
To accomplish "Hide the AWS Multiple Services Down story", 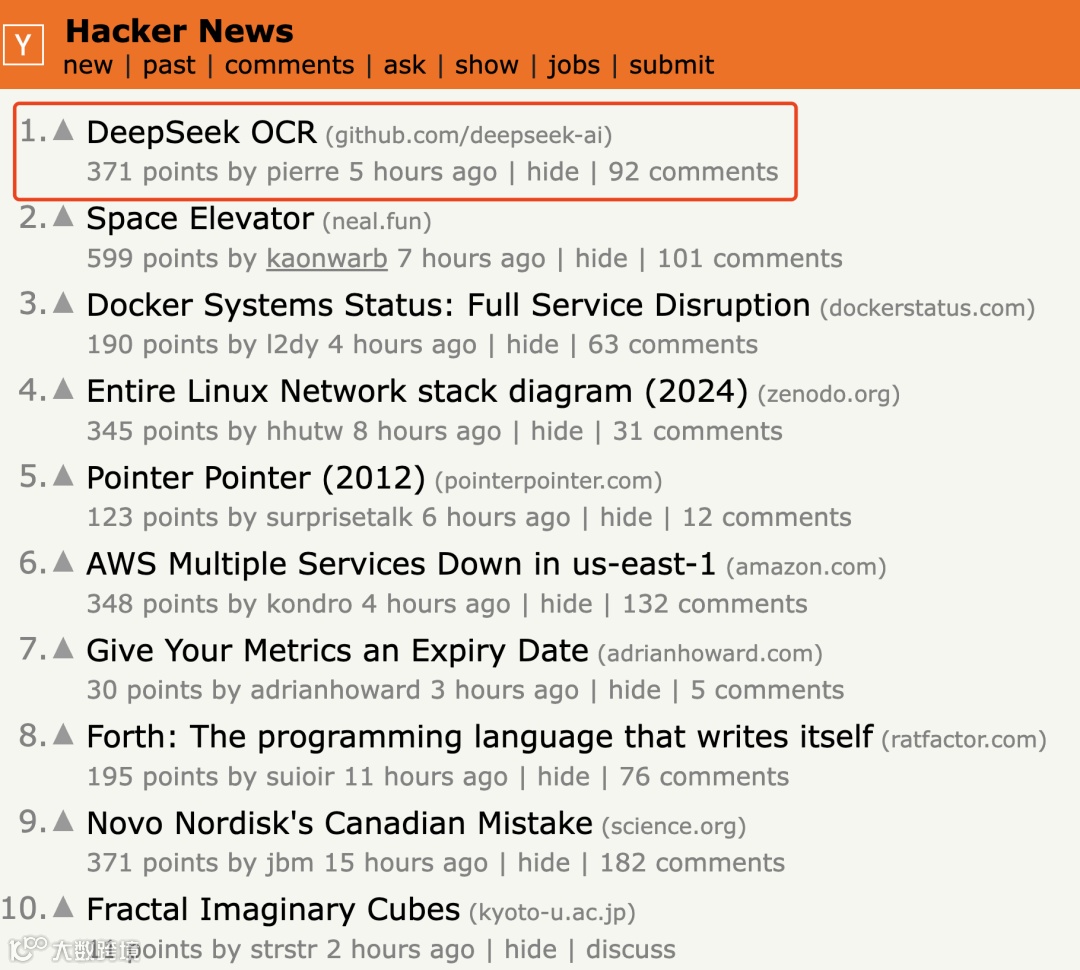I will point(566,605).
